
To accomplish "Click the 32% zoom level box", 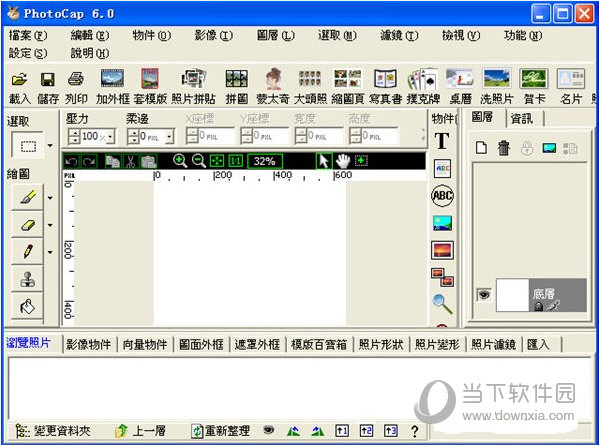I will pos(265,161).
